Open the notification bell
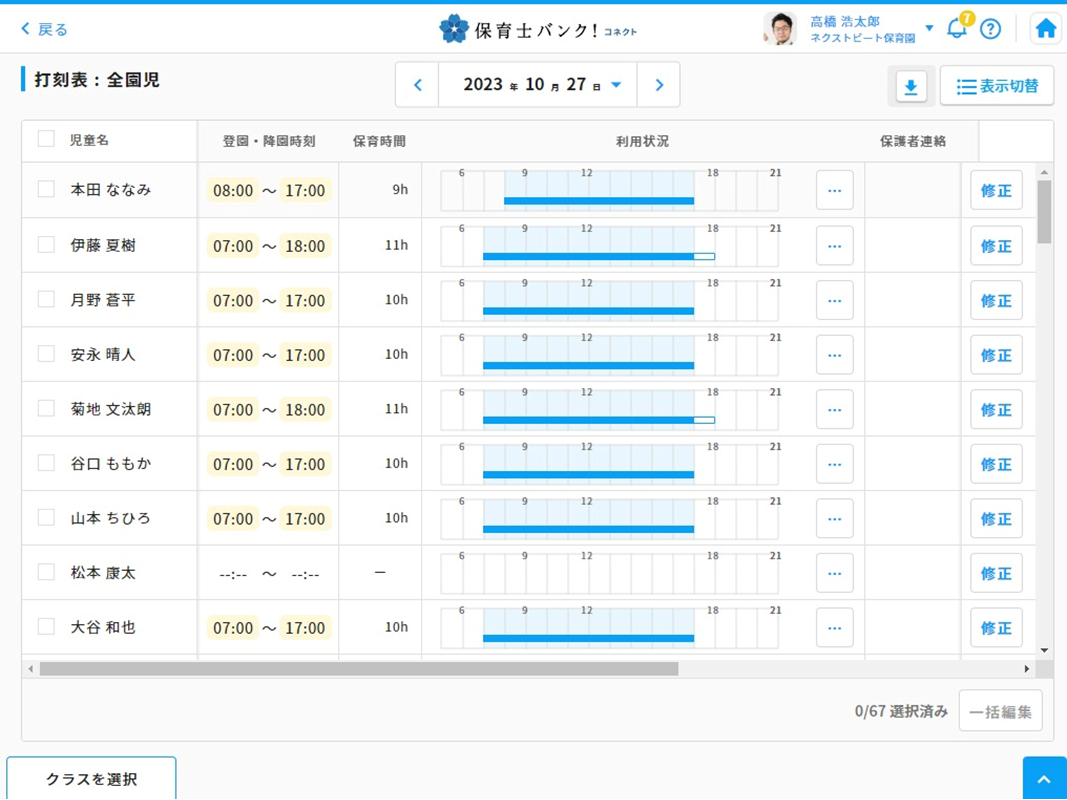The height and width of the screenshot is (800, 1067). pyautogui.click(x=956, y=28)
